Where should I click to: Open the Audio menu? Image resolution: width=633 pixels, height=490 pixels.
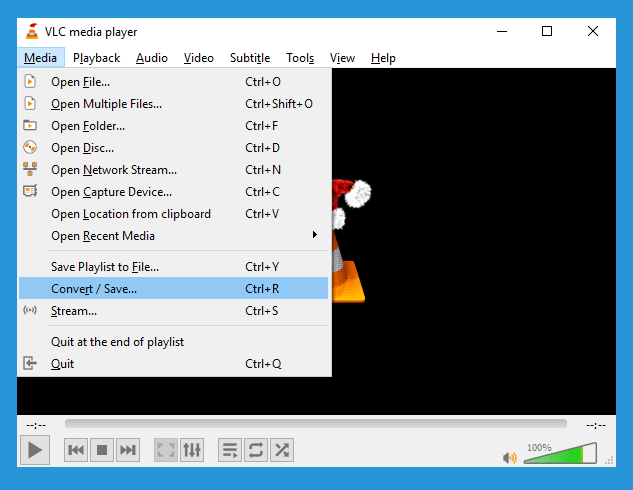pyautogui.click(x=152, y=58)
